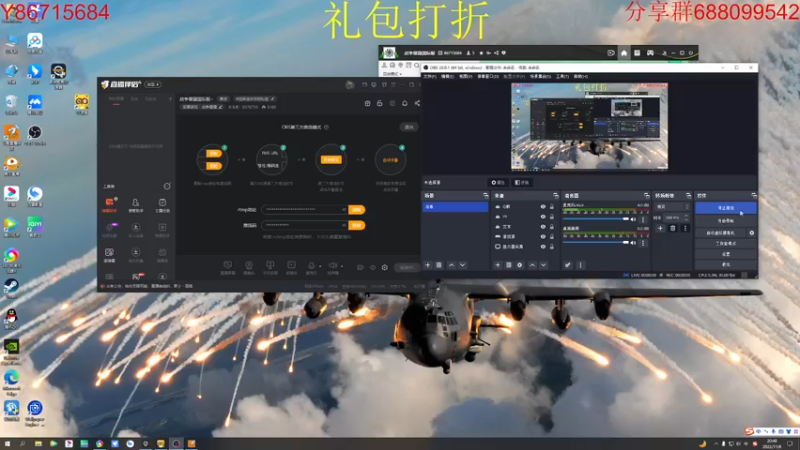Viewport: 800px width, 450px height.
Task: Add a new source in OBS Sources panel
Action: point(497,265)
